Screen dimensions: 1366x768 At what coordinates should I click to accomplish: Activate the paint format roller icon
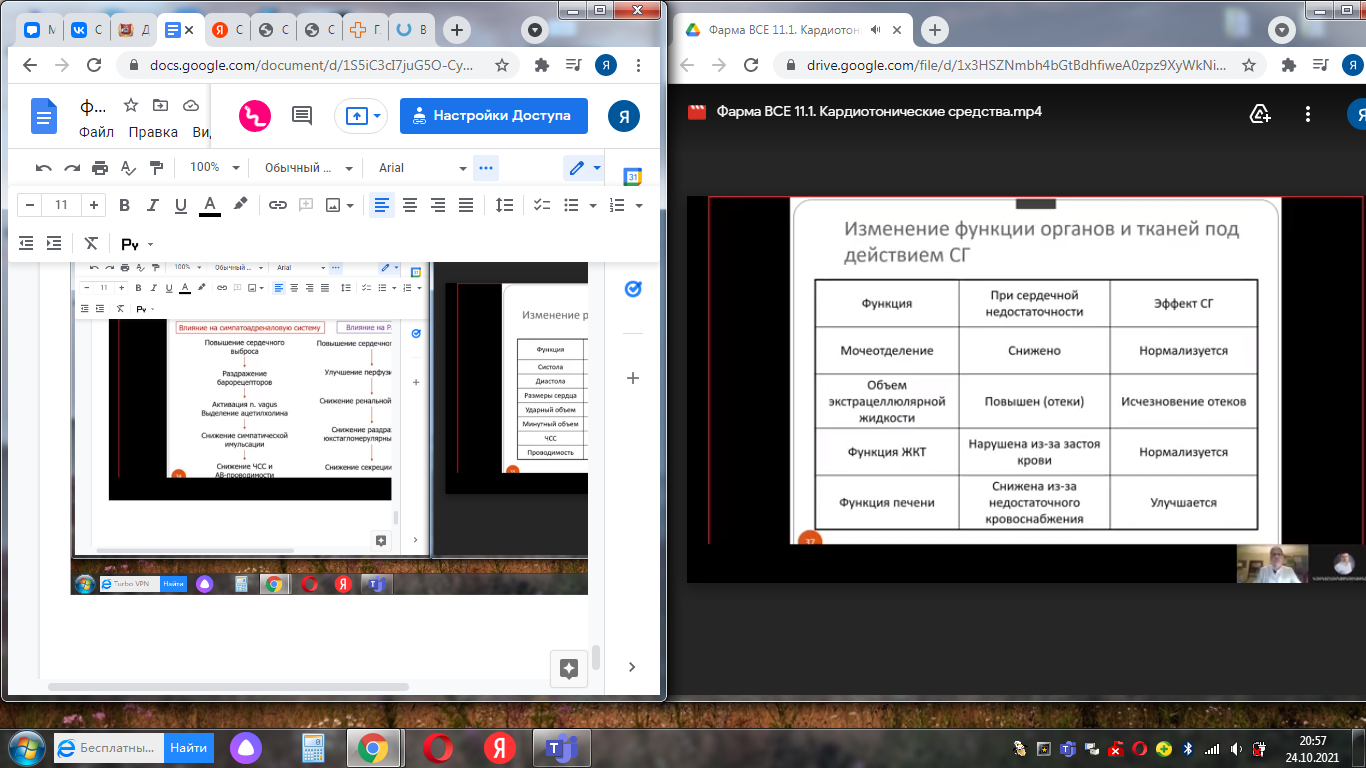point(156,168)
